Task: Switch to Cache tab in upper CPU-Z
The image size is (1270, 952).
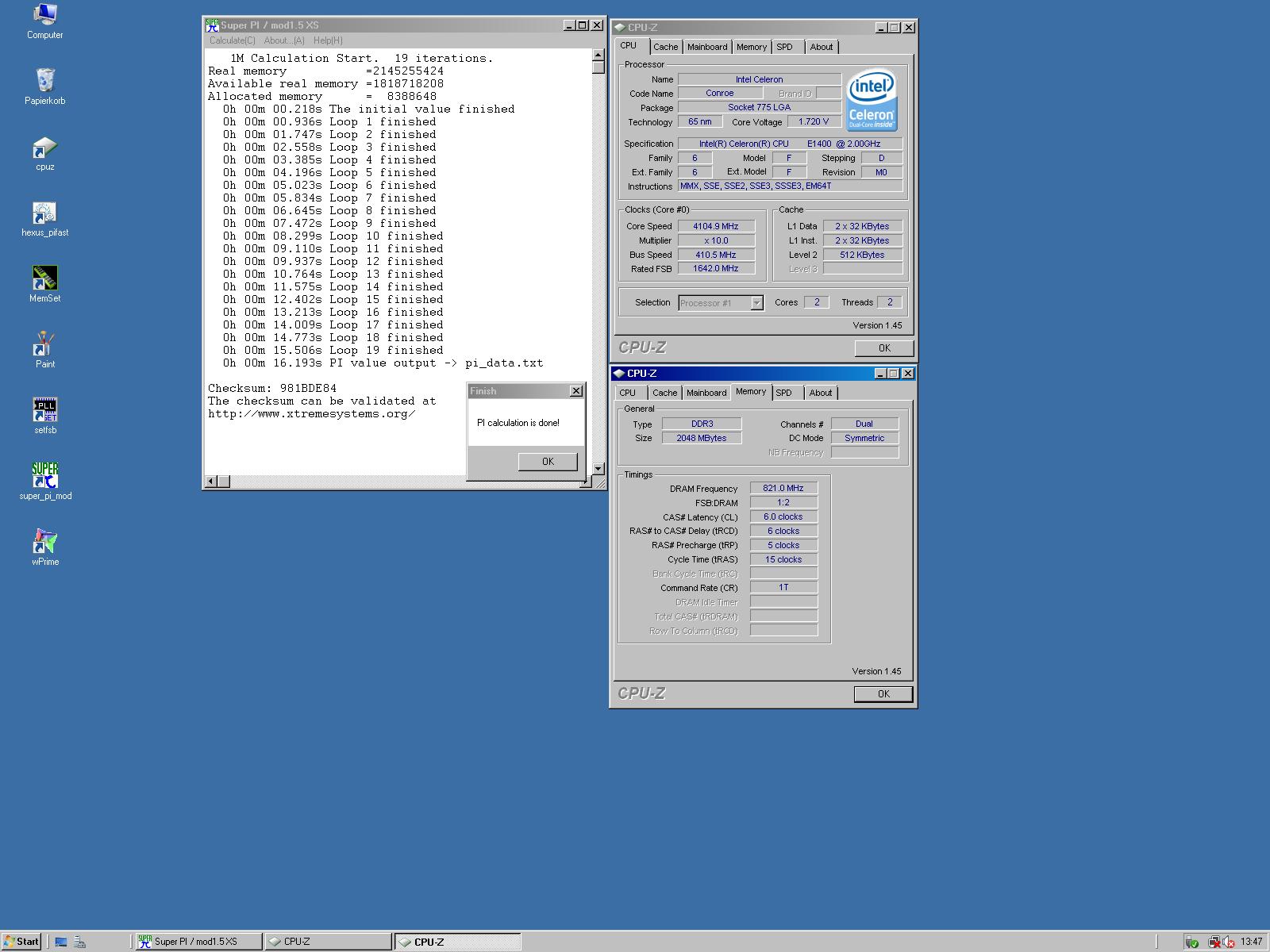Action: coord(665,47)
